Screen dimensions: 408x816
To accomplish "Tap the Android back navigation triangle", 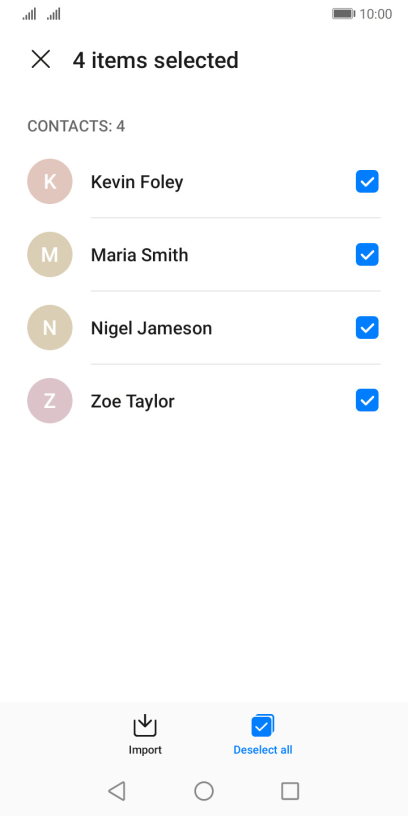I will point(117,791).
